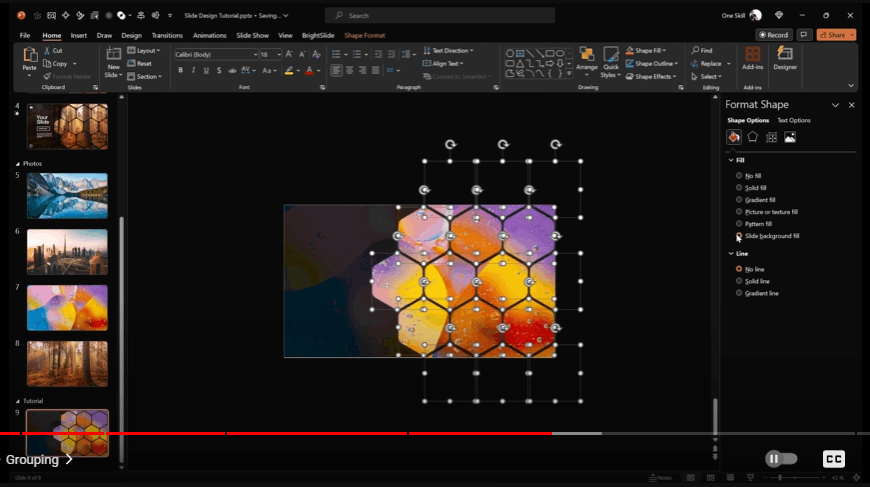The height and width of the screenshot is (487, 870).
Task: Open the Shape Outline dropdown
Action: pos(651,64)
